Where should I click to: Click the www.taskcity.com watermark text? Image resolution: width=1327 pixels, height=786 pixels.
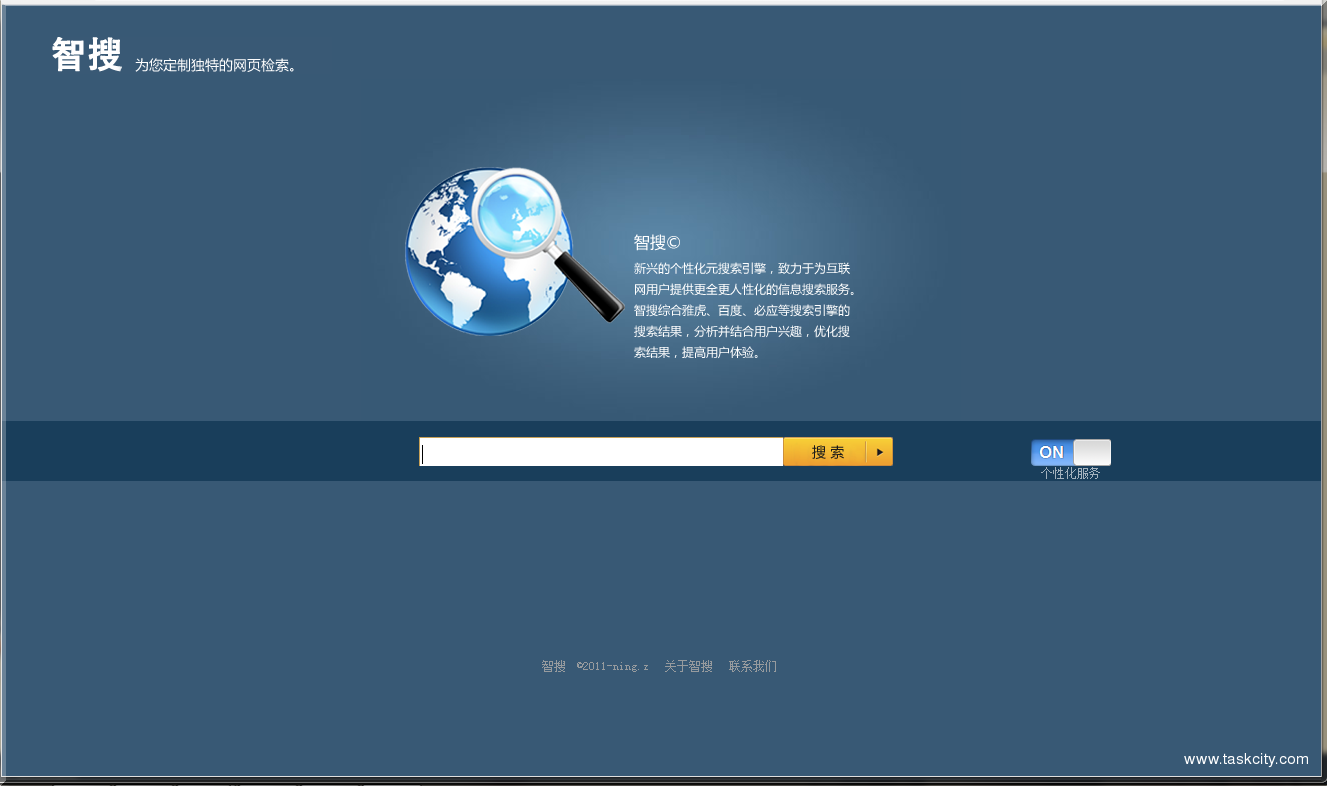pyautogui.click(x=1246, y=759)
